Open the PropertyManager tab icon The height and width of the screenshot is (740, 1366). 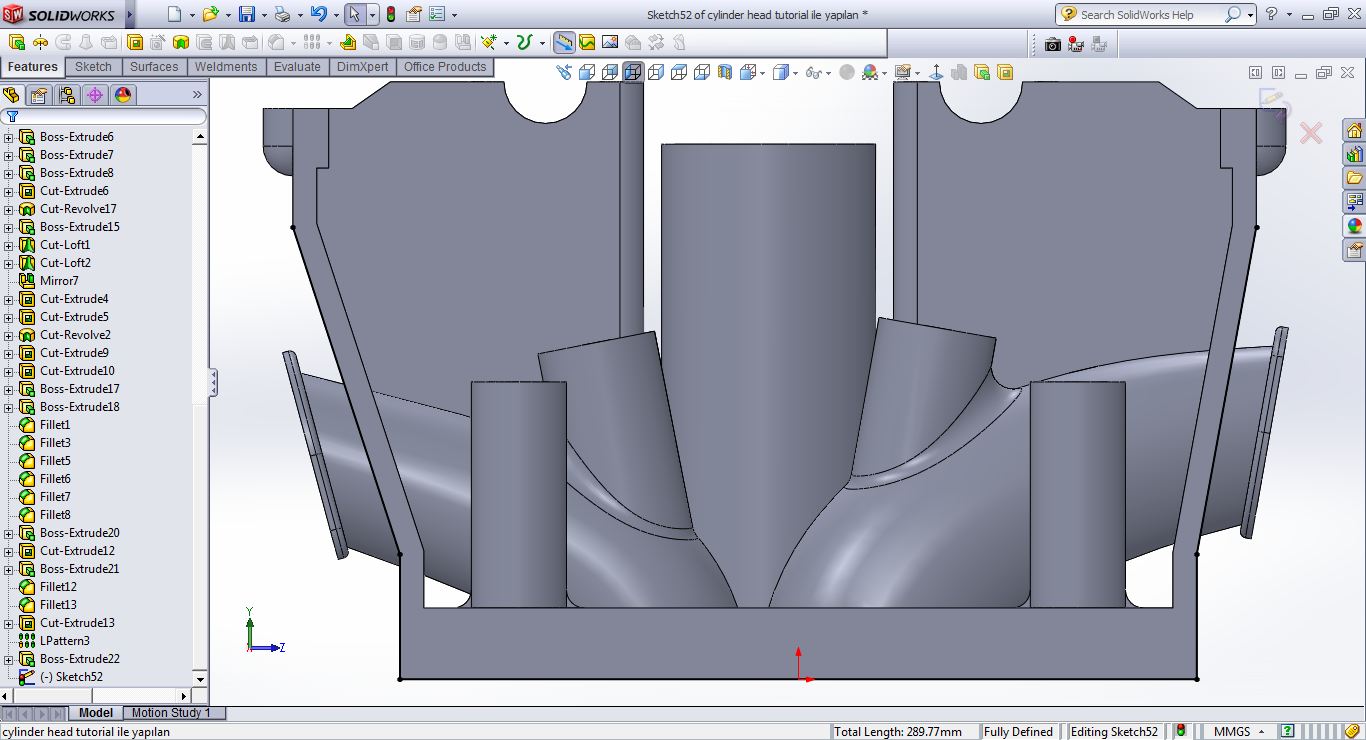[39, 95]
